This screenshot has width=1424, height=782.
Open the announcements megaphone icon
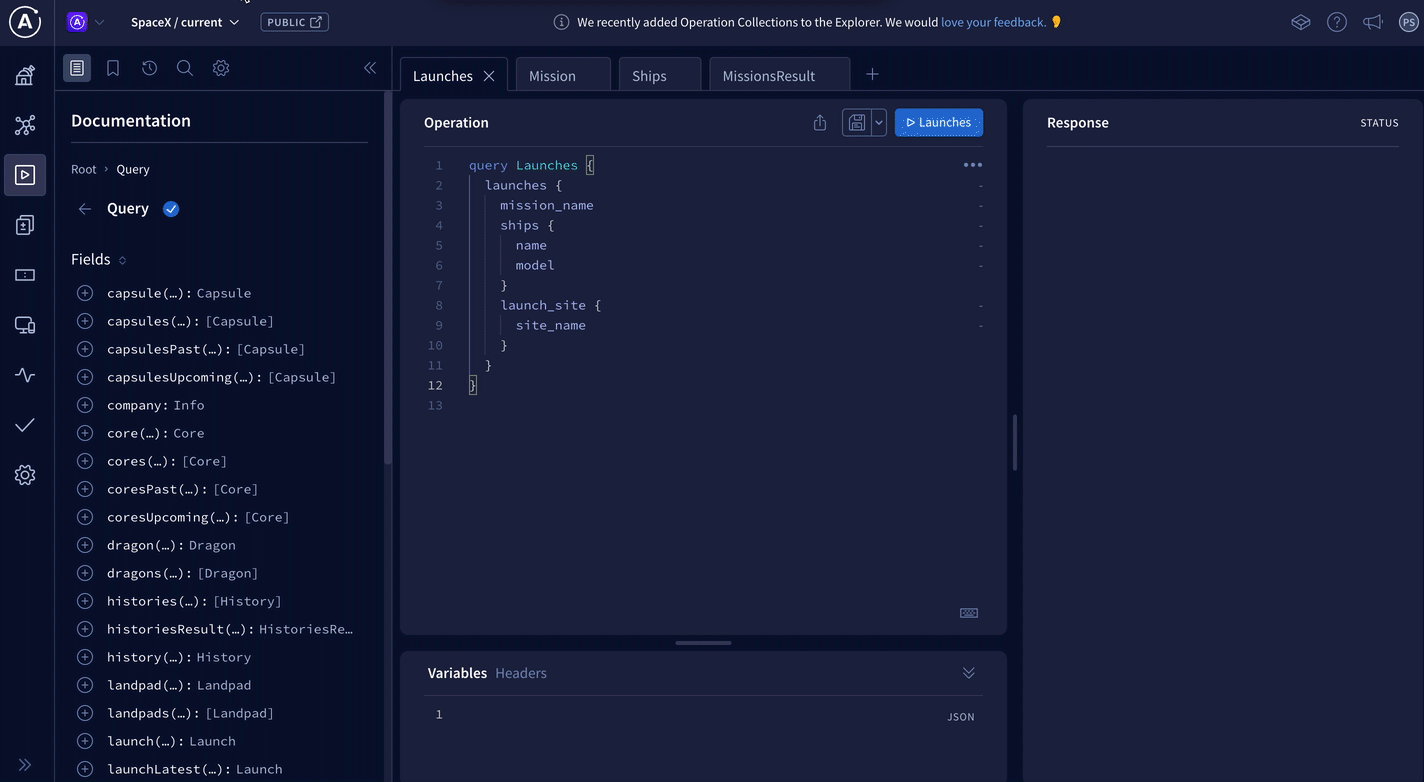coord(1373,22)
